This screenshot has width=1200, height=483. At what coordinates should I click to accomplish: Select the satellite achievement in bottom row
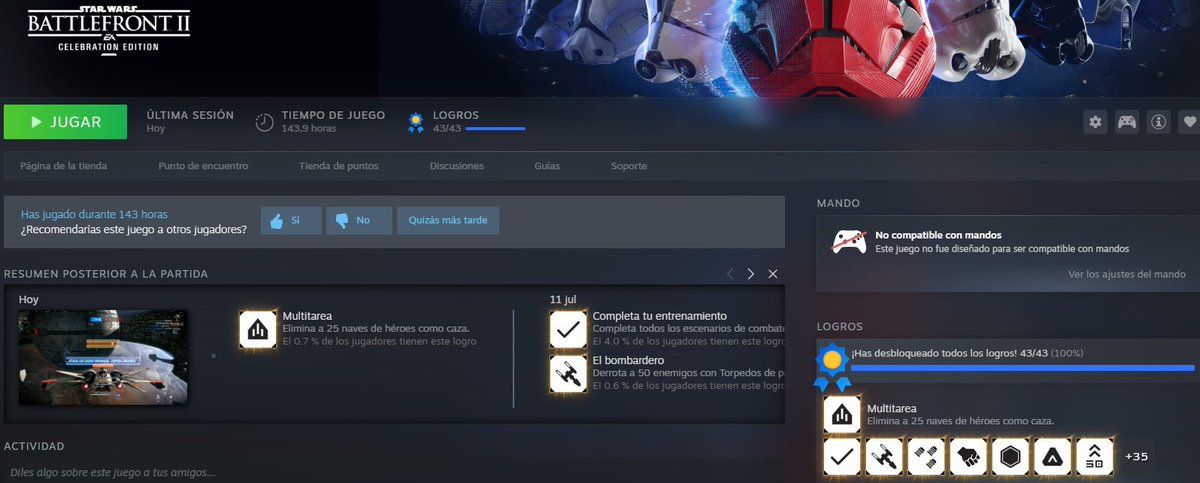[926, 457]
